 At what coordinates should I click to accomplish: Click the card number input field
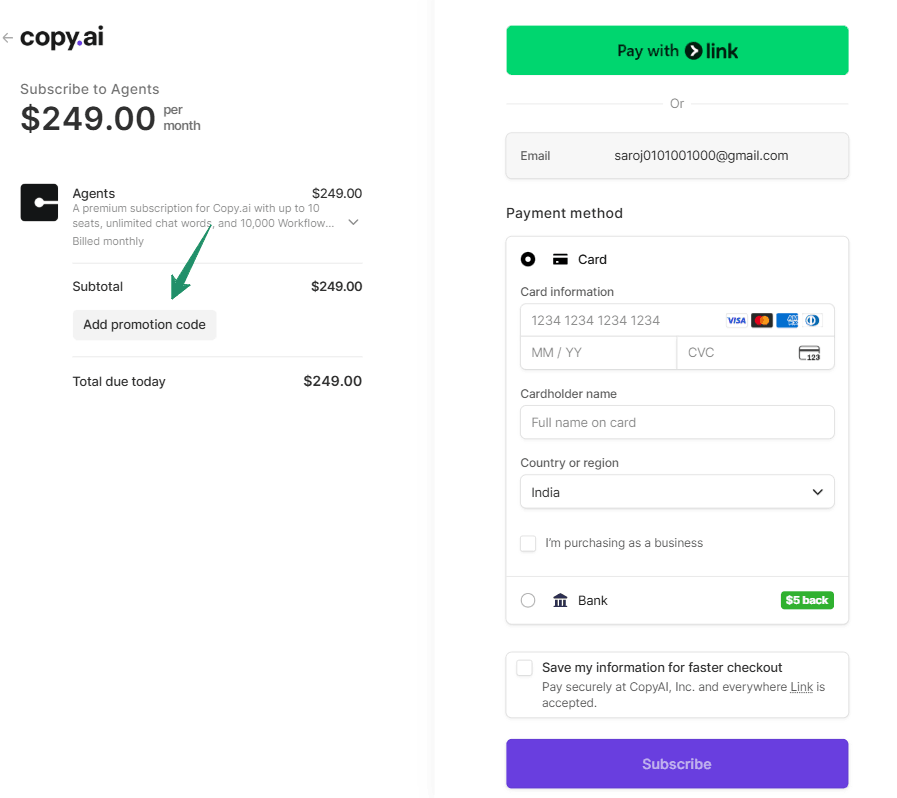(620, 320)
